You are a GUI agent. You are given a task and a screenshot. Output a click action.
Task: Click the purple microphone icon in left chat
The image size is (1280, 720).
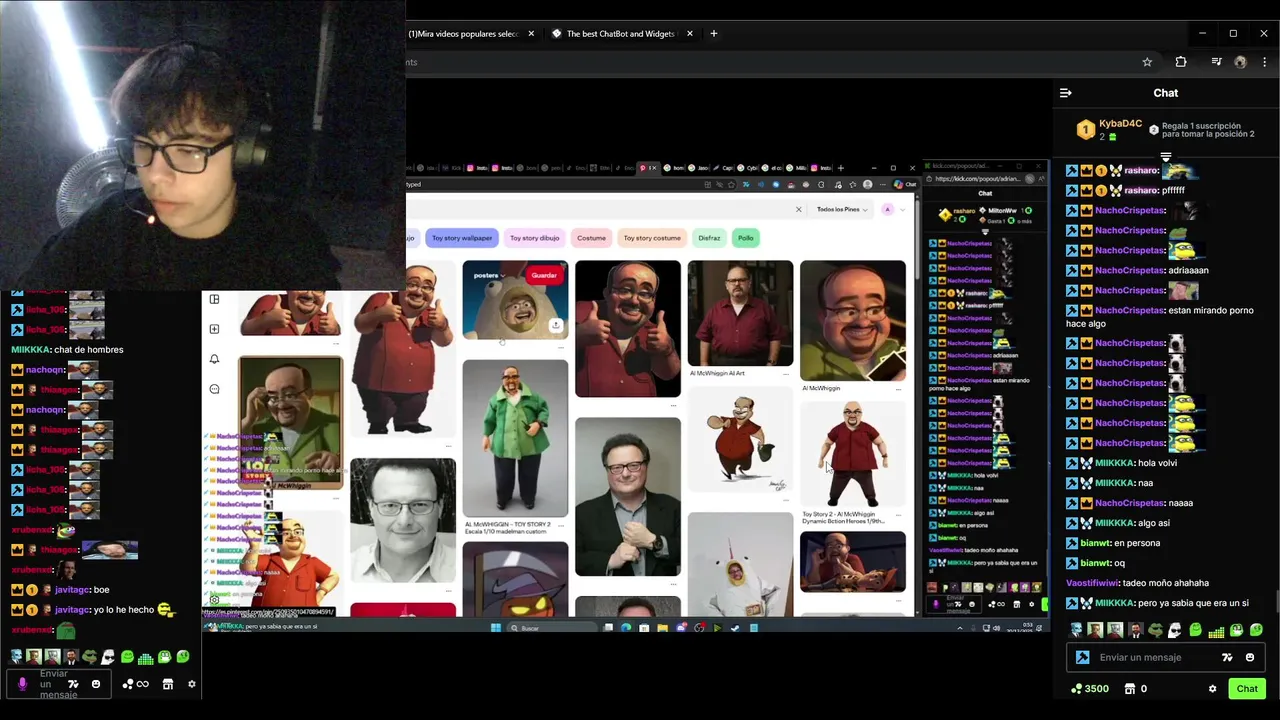tap(23, 684)
